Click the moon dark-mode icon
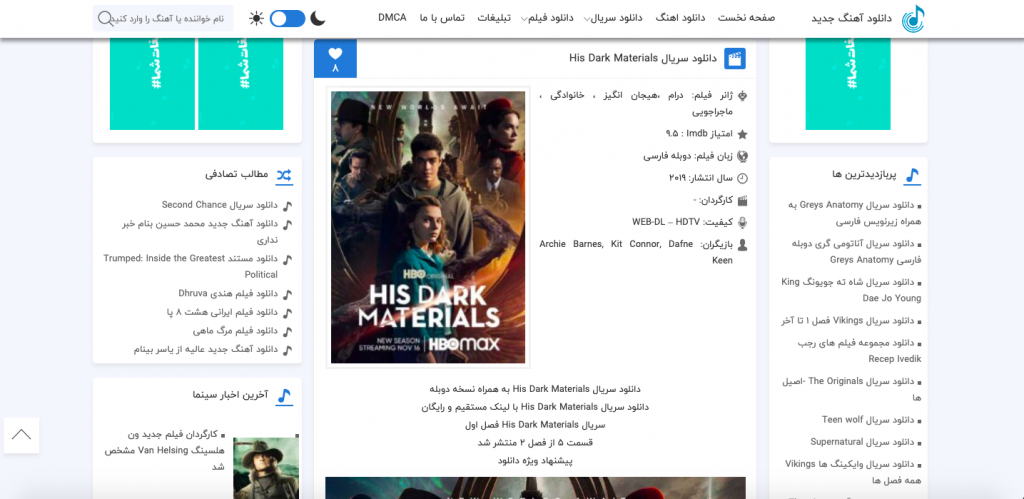The width and height of the screenshot is (1024, 499). [317, 18]
